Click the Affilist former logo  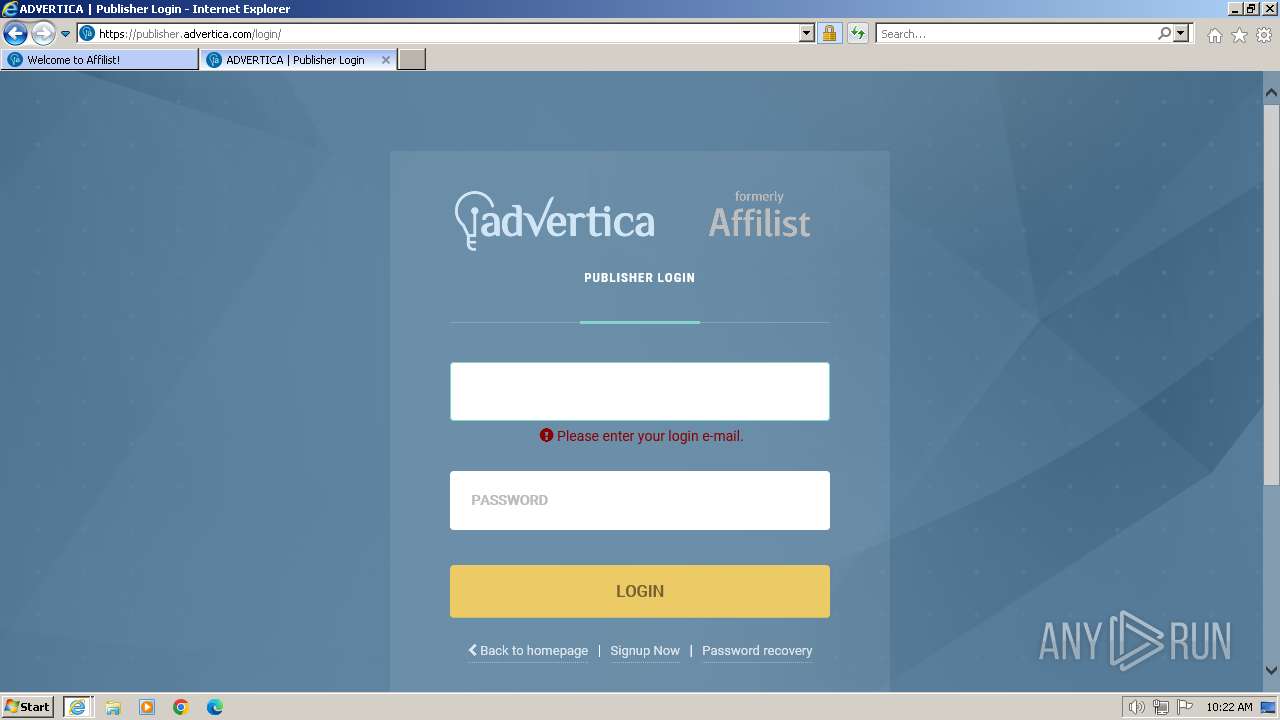[x=760, y=215]
